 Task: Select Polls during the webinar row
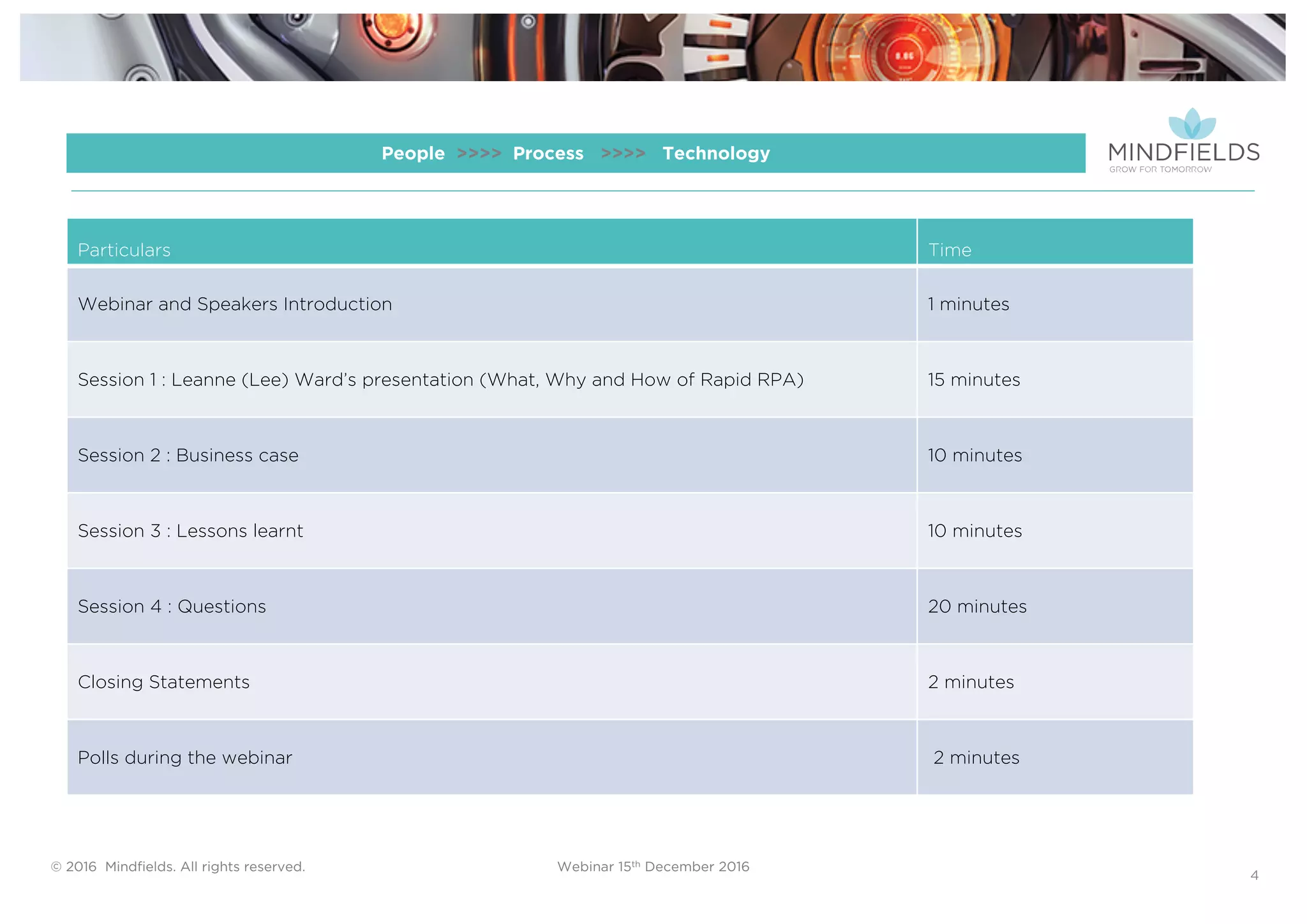tap(185, 758)
